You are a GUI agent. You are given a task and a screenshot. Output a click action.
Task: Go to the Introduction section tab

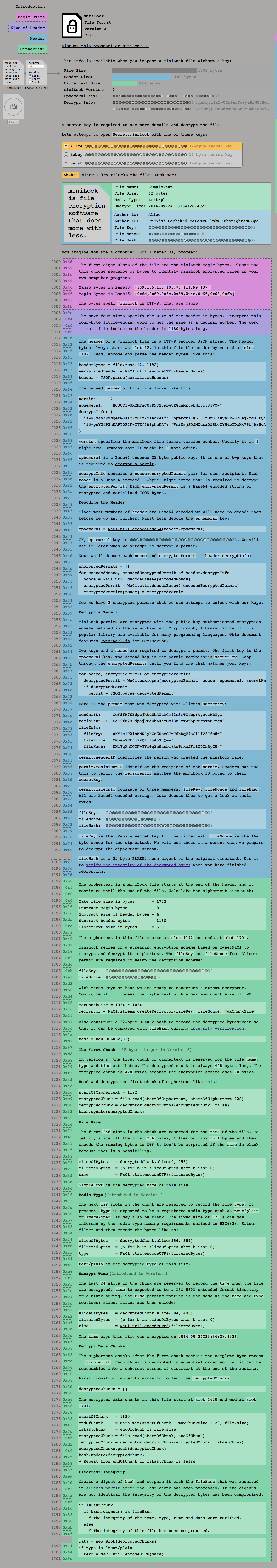click(x=30, y=6)
